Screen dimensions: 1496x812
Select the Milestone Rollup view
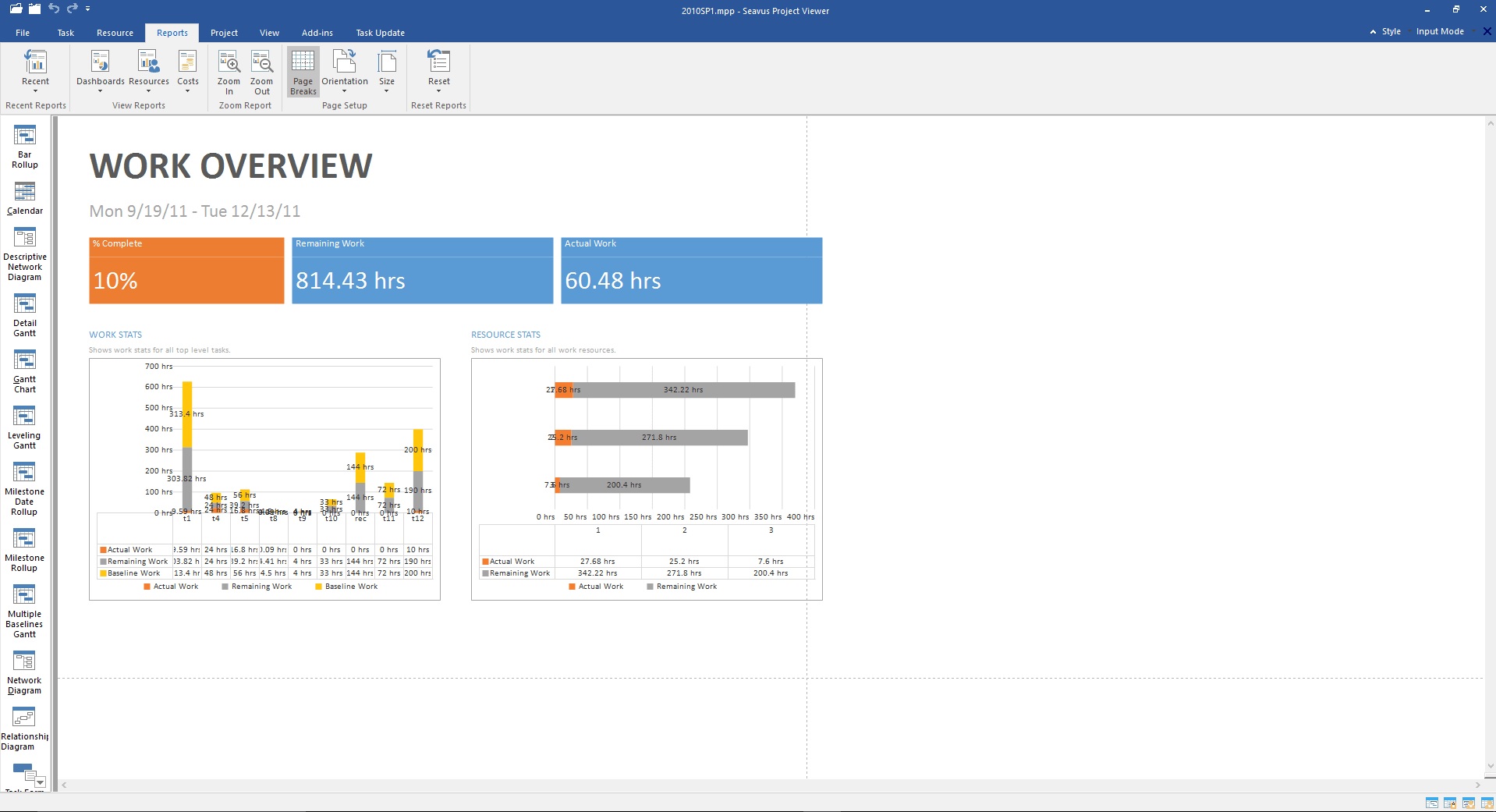click(x=24, y=545)
